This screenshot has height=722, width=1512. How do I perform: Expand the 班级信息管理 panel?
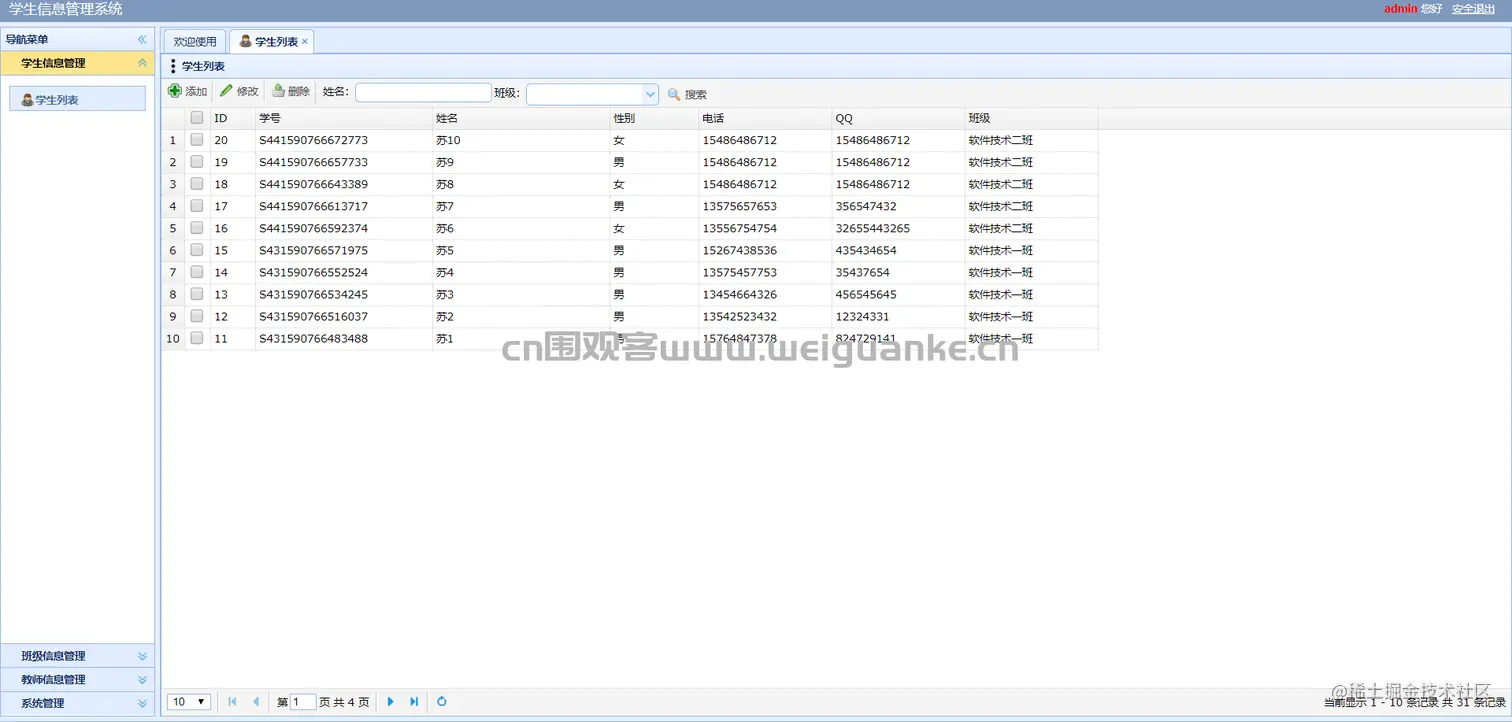click(x=142, y=656)
